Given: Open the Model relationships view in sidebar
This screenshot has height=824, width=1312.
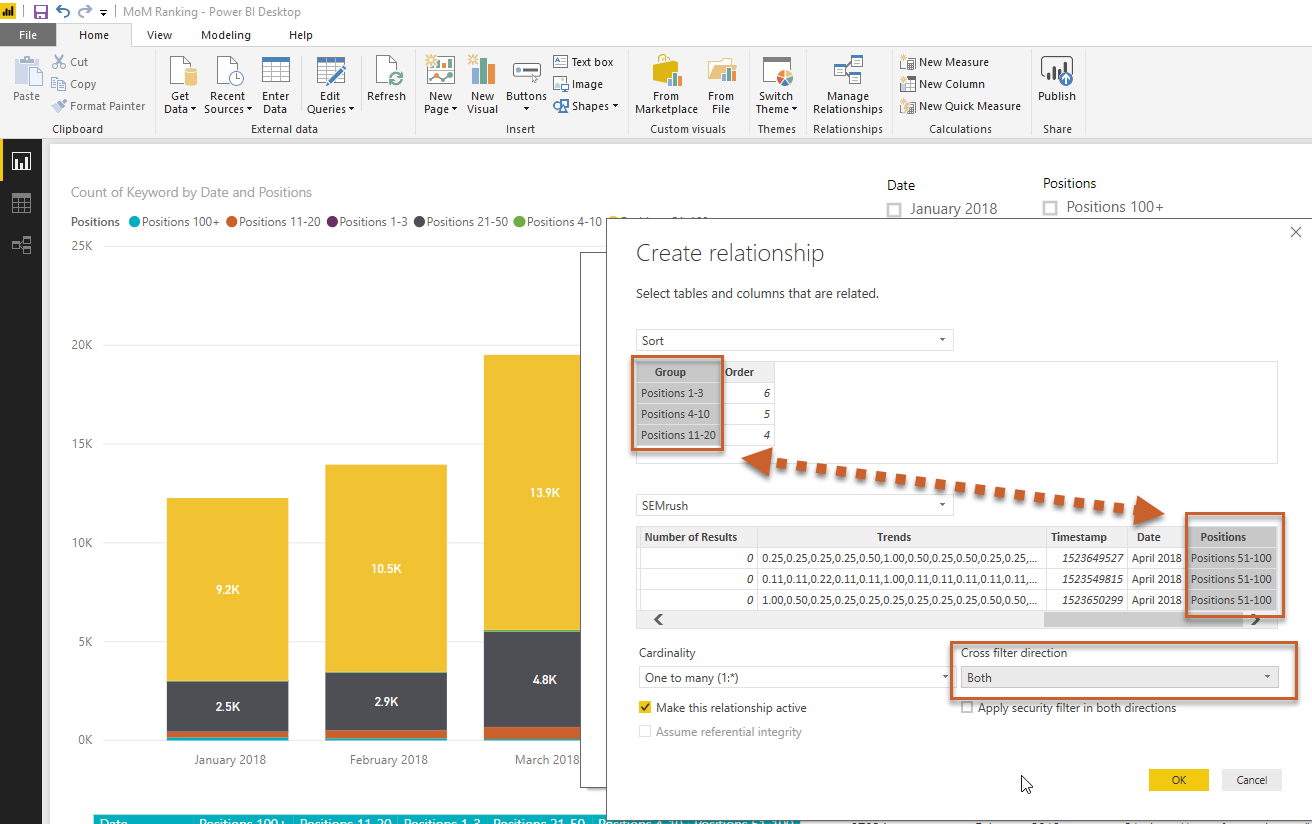Looking at the screenshot, I should point(21,245).
